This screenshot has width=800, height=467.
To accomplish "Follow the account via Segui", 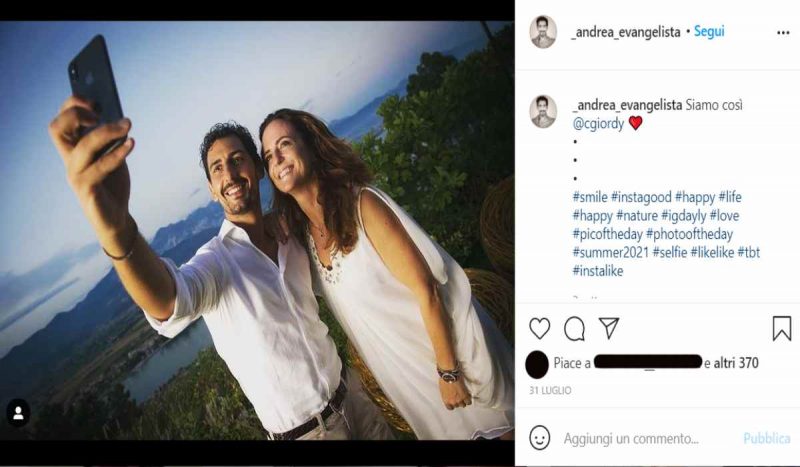I will tap(709, 32).
